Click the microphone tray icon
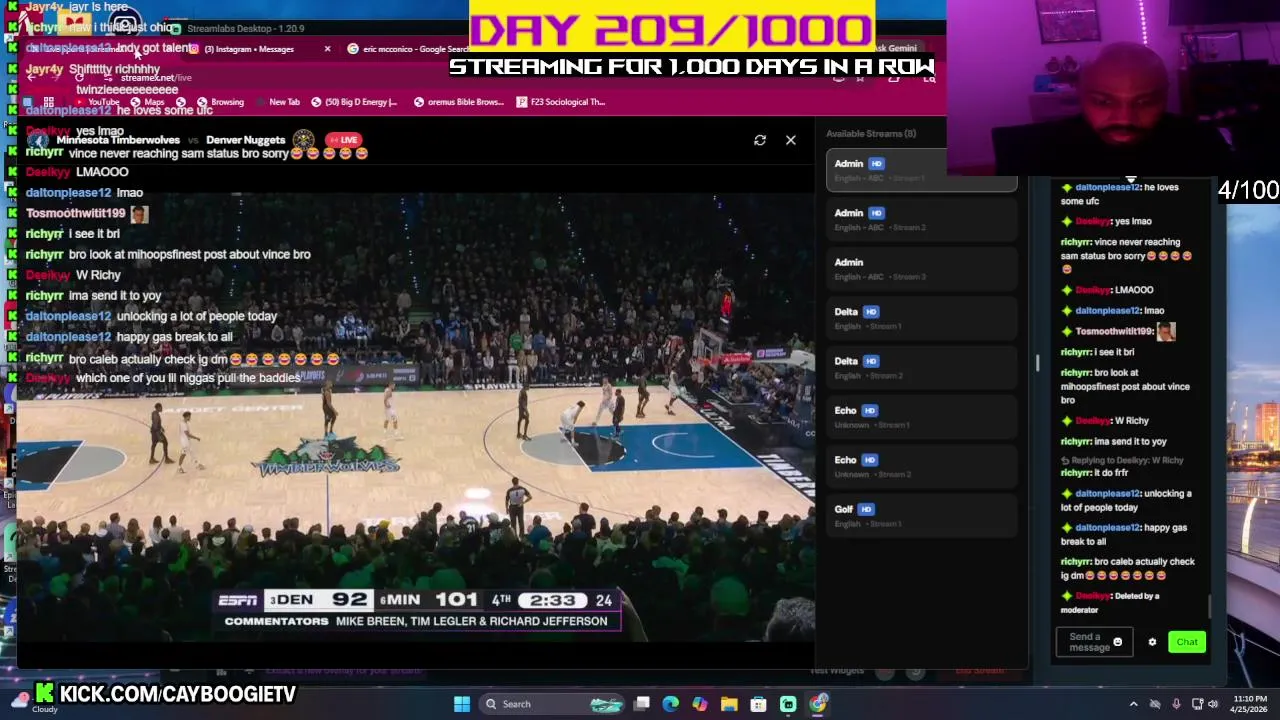This screenshot has height=720, width=1280. point(1176,704)
